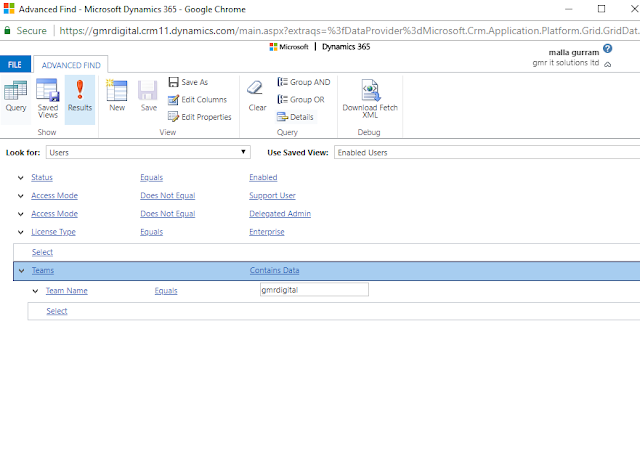Create a New view
Screen dimensions: 640x475
pyautogui.click(x=117, y=97)
